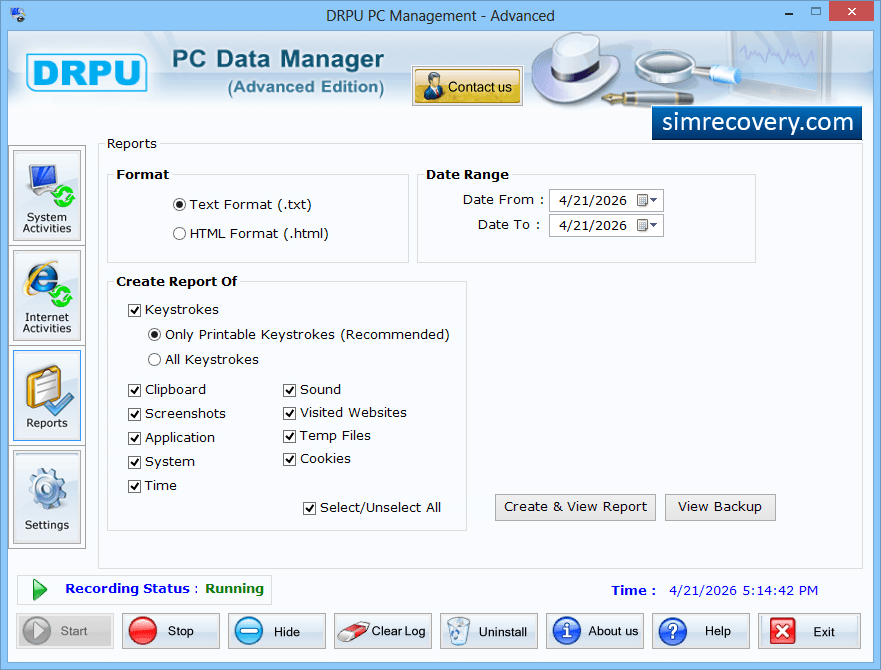Image resolution: width=881 pixels, height=670 pixels.
Task: Click the Uninstall recycle bin icon
Action: click(458, 631)
